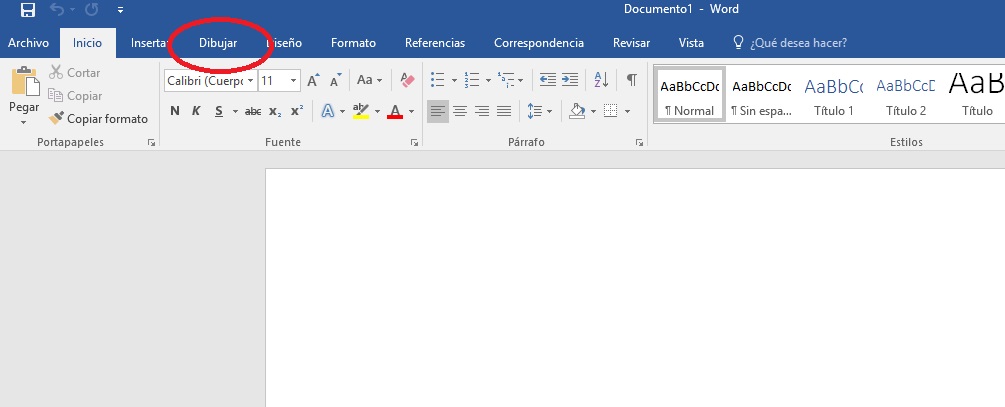Open the Dibujar tab
The image size is (1005, 407).
point(218,43)
